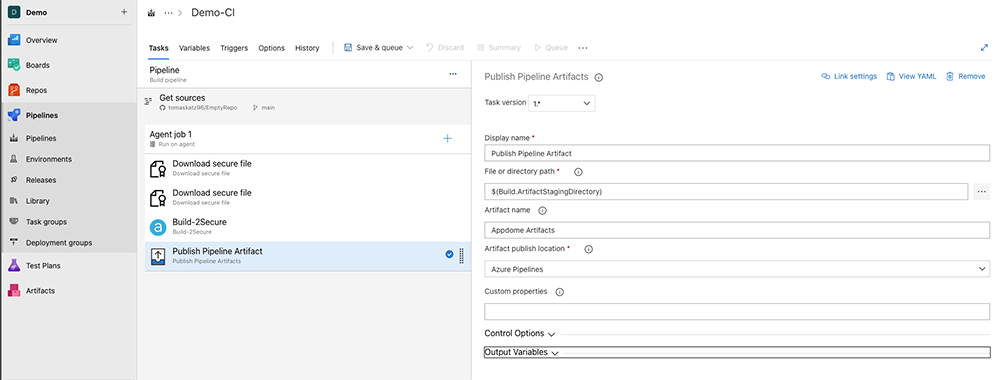This screenshot has height=380, width=1000.
Task: Select the Build-2Secure task
Action: [308, 226]
